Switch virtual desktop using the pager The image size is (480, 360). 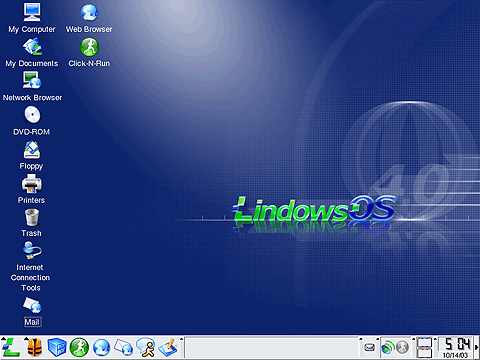pyautogui.click(x=425, y=348)
